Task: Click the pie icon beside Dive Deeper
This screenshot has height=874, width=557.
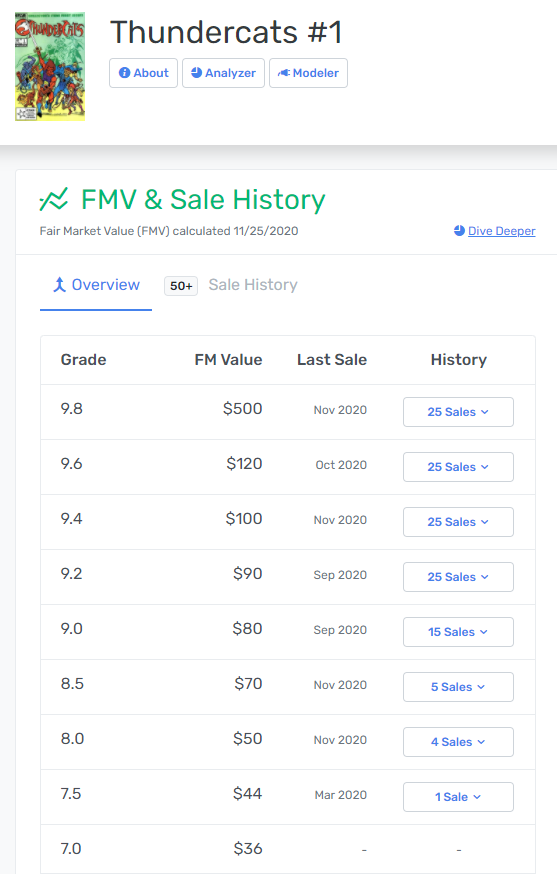Action: 459,231
